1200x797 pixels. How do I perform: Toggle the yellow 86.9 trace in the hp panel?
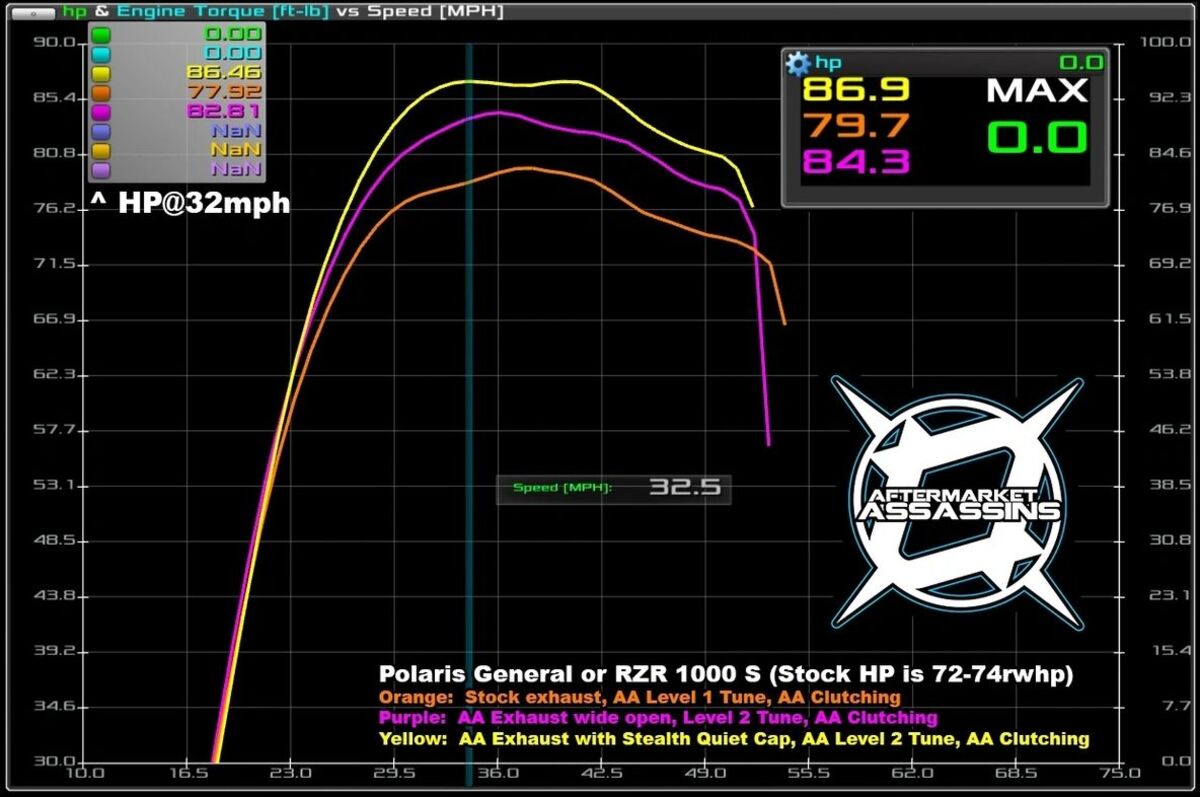(856, 91)
